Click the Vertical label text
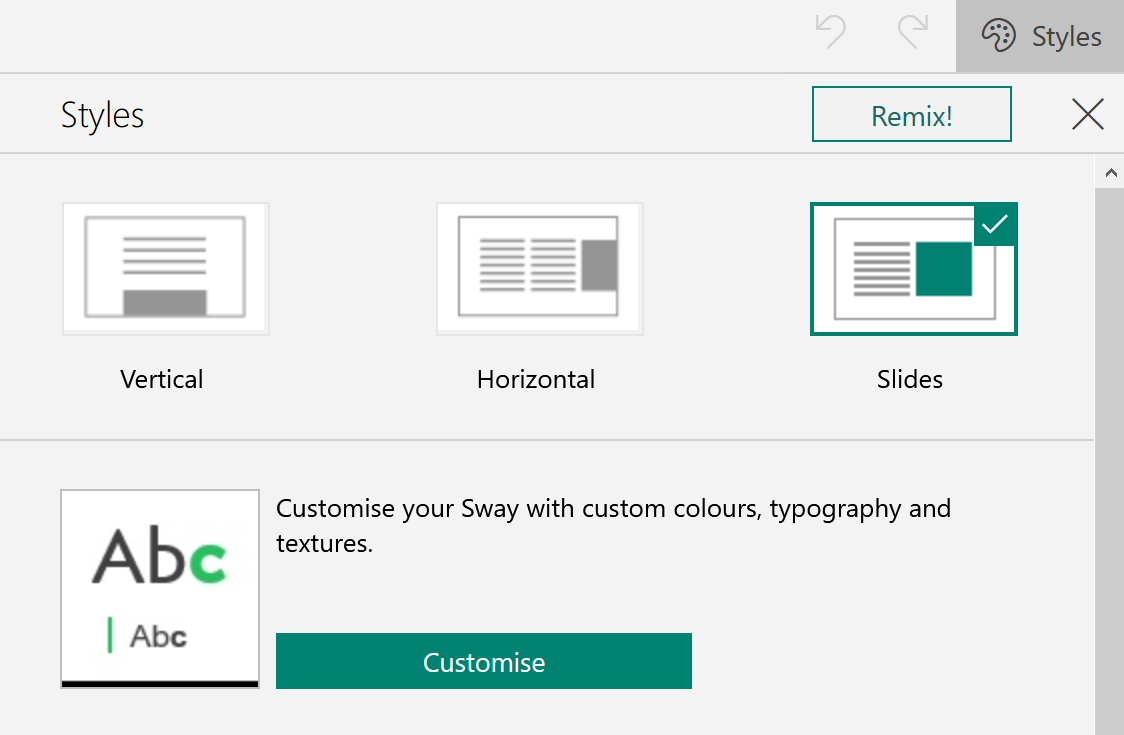Viewport: 1124px width, 735px height. (161, 379)
